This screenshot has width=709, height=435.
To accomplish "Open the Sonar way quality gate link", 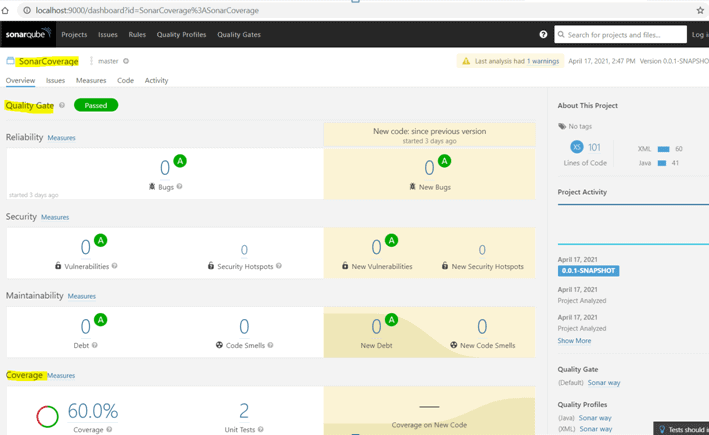I will [604, 382].
